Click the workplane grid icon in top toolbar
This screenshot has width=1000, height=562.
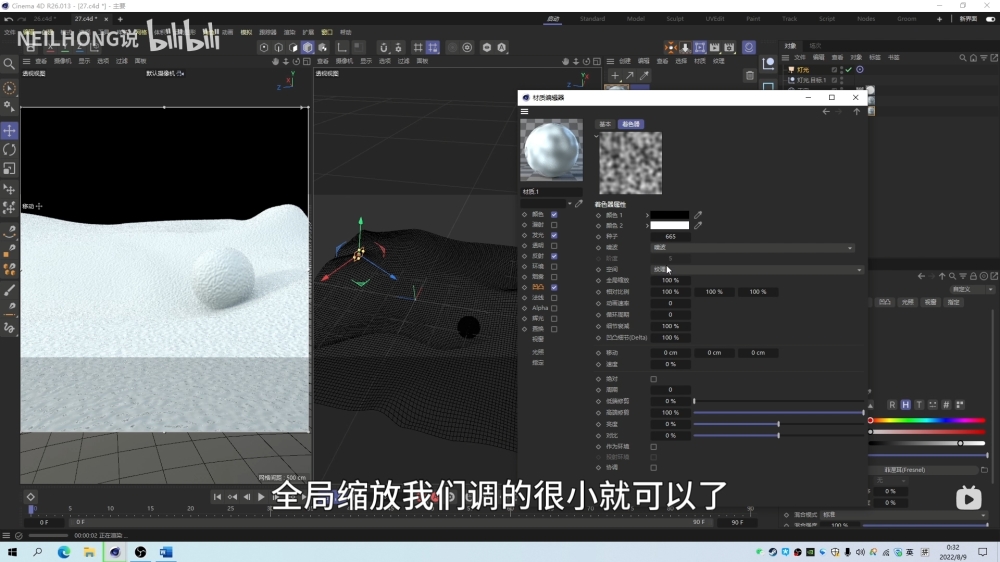click(418, 47)
